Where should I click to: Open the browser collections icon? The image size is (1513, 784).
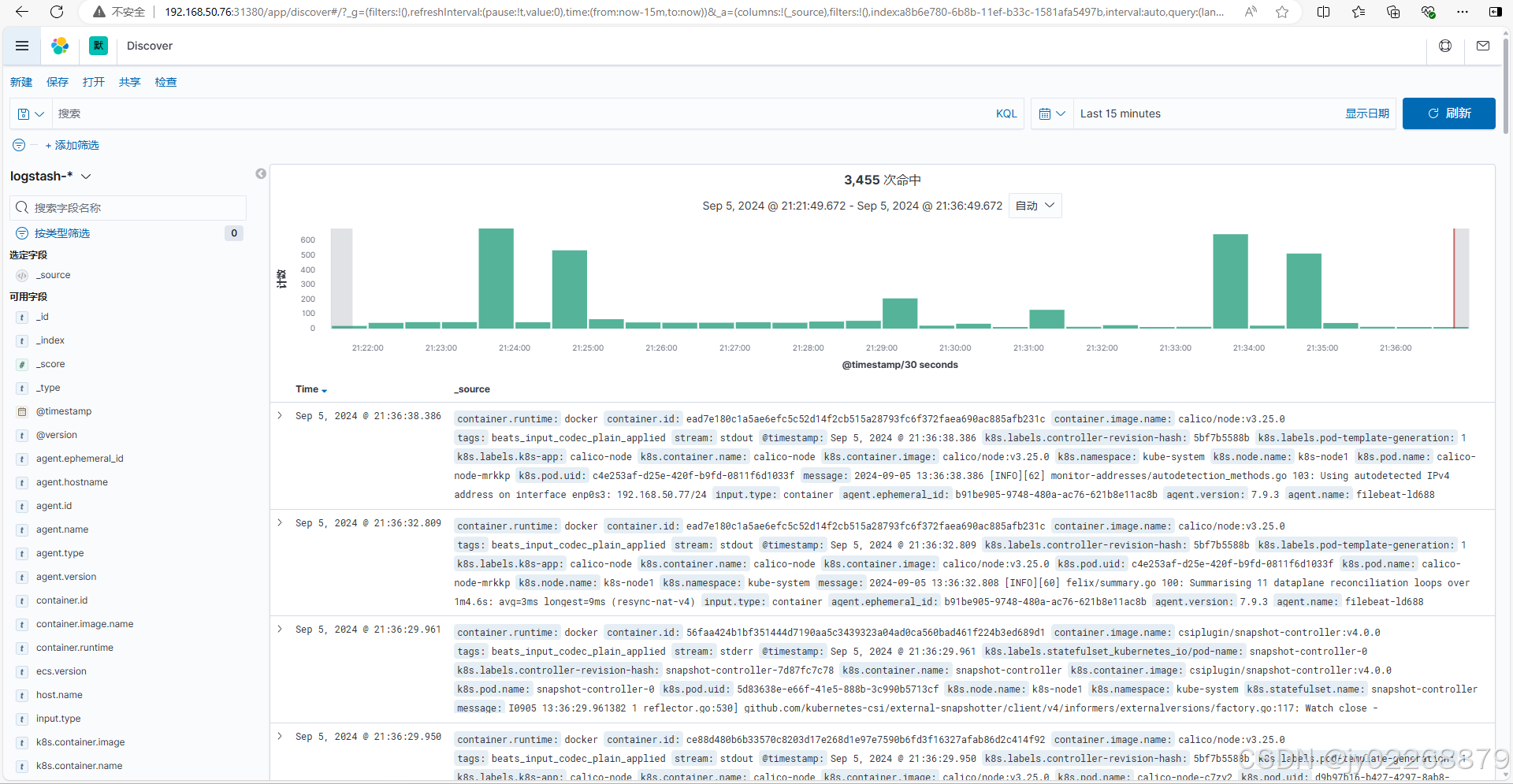point(1393,12)
